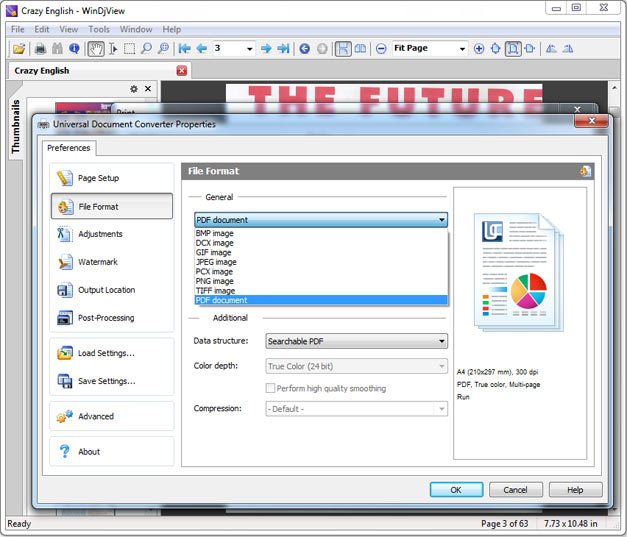The height and width of the screenshot is (537, 627).
Task: Toggle facing pages layout icon
Action: (x=360, y=49)
